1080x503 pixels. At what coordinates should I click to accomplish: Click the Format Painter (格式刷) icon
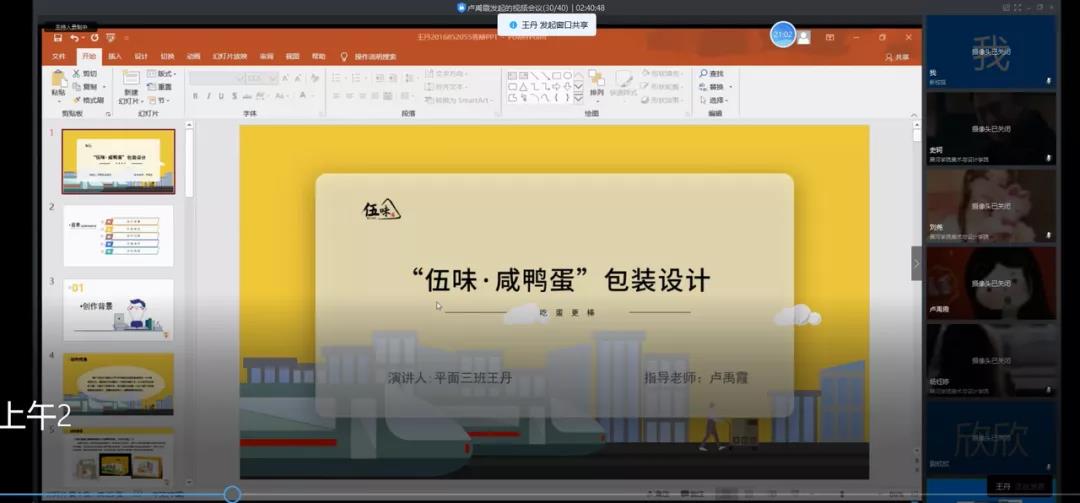click(x=87, y=100)
